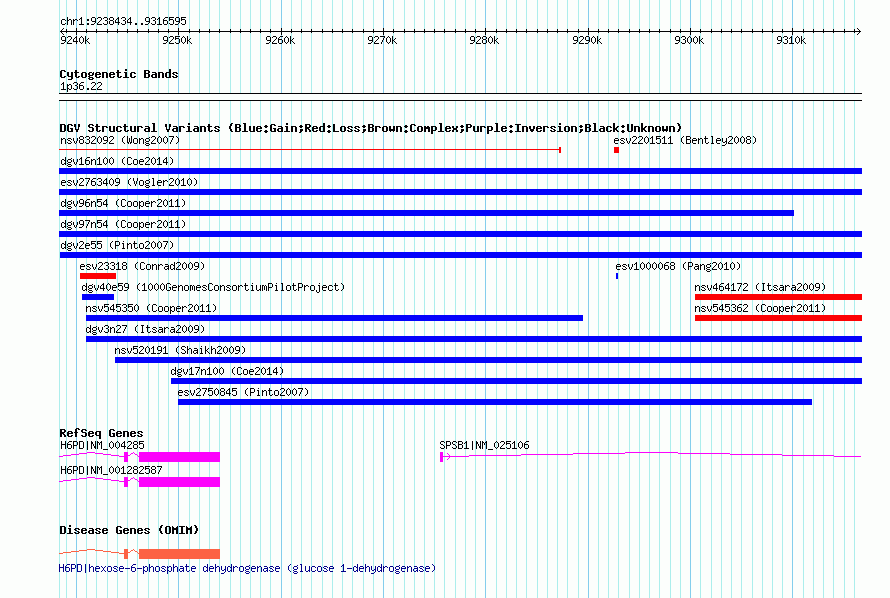Select the red nsv464172 loss bar
890x598 pixels.
point(778,297)
